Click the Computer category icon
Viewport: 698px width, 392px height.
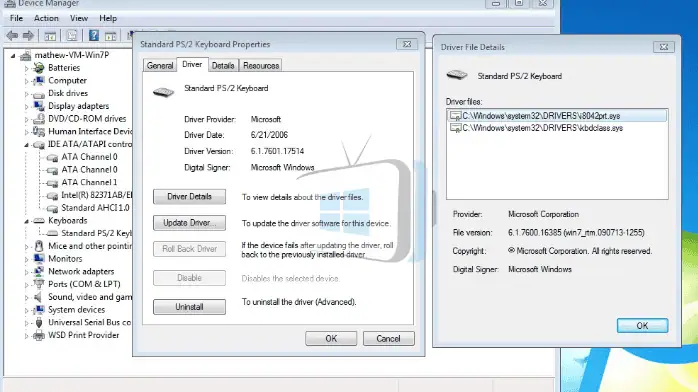click(x=39, y=81)
